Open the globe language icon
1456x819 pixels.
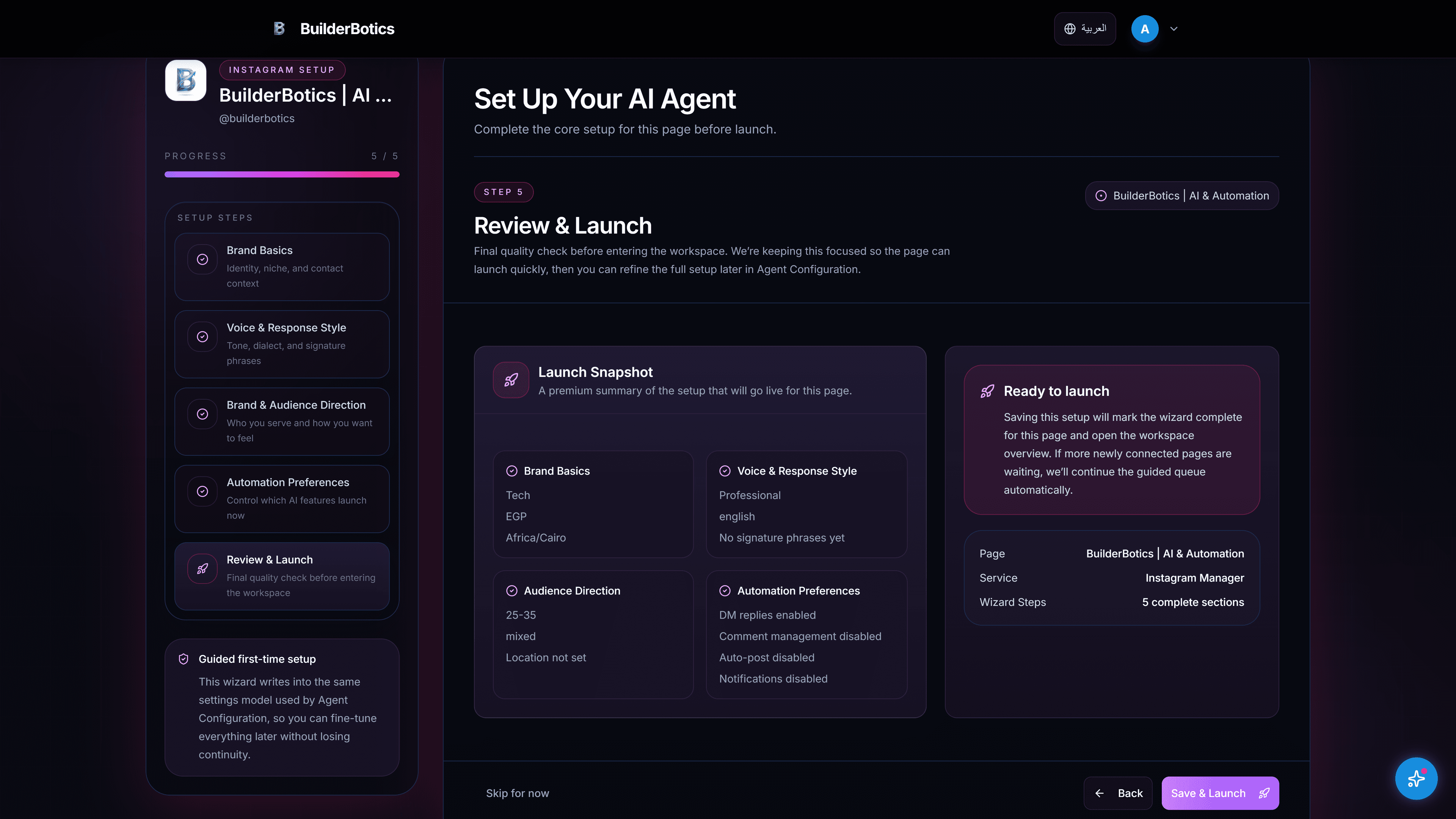[1070, 28]
